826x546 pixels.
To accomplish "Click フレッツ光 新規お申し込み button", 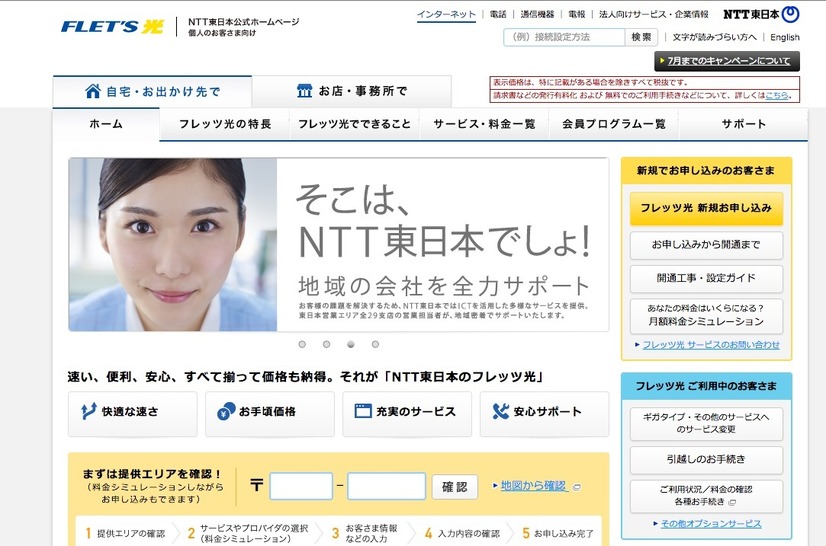I will (706, 209).
